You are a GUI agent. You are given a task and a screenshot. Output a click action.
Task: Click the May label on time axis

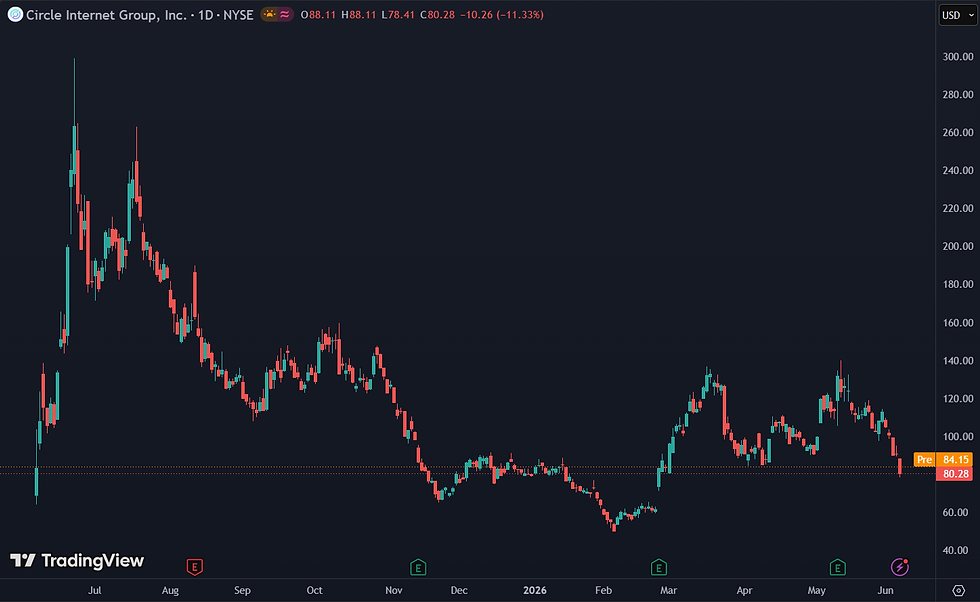pyautogui.click(x=816, y=590)
